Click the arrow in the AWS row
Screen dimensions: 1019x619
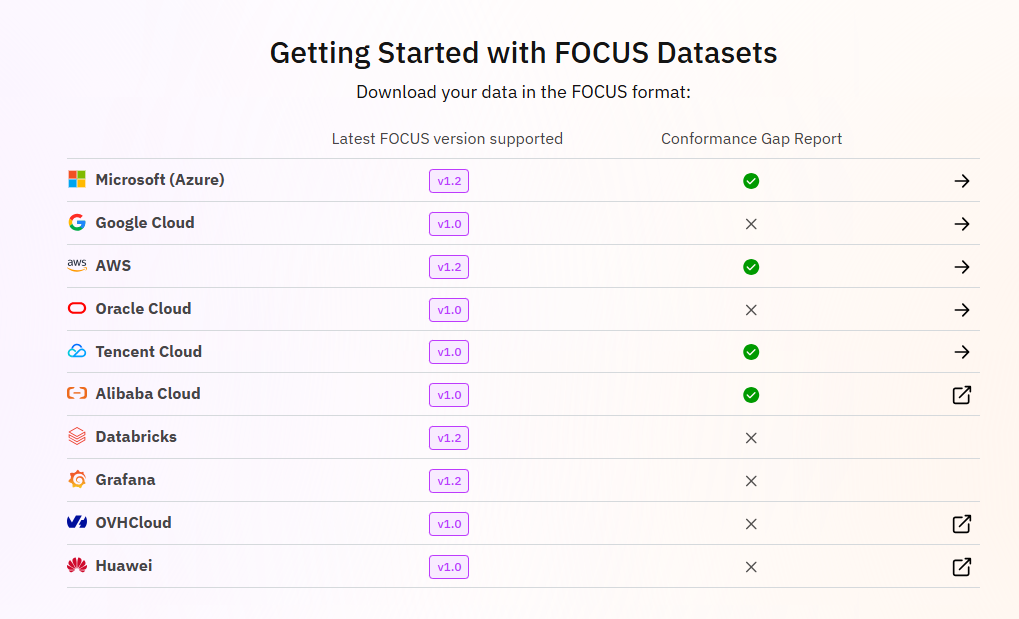tap(962, 267)
